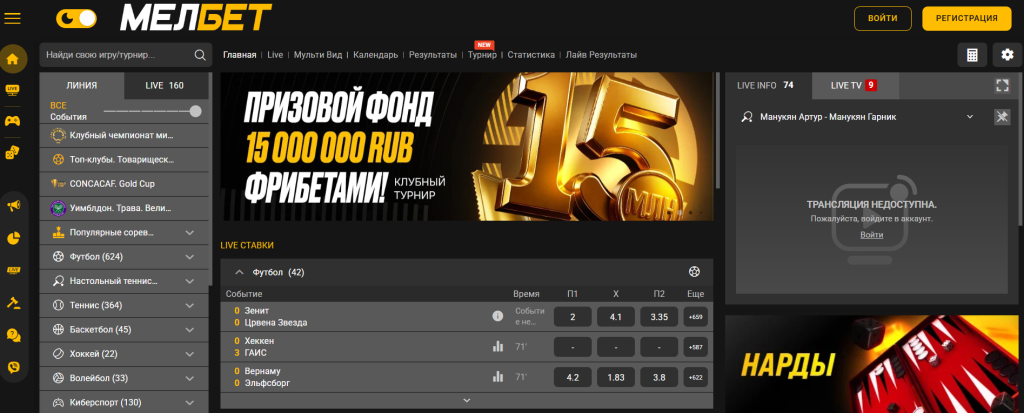The image size is (1024, 413).
Task: Select П2 odds 3.35 for Зенит match
Action: coord(659,317)
